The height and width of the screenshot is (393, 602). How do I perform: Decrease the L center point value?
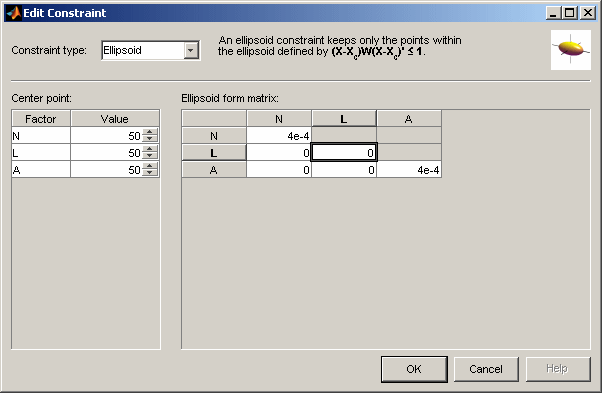coord(150,156)
